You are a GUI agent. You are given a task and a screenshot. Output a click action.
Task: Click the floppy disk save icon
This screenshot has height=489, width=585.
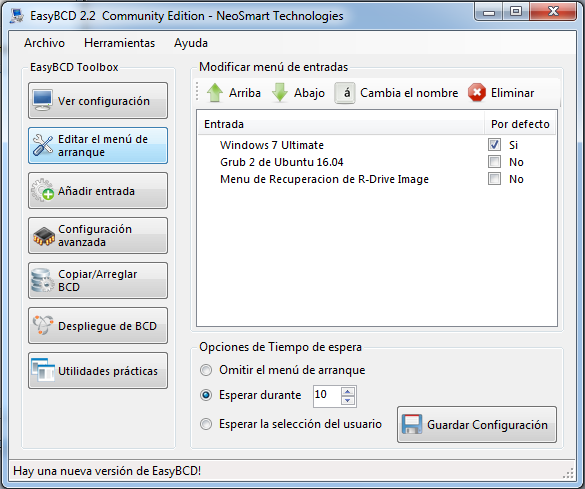pyautogui.click(x=412, y=424)
